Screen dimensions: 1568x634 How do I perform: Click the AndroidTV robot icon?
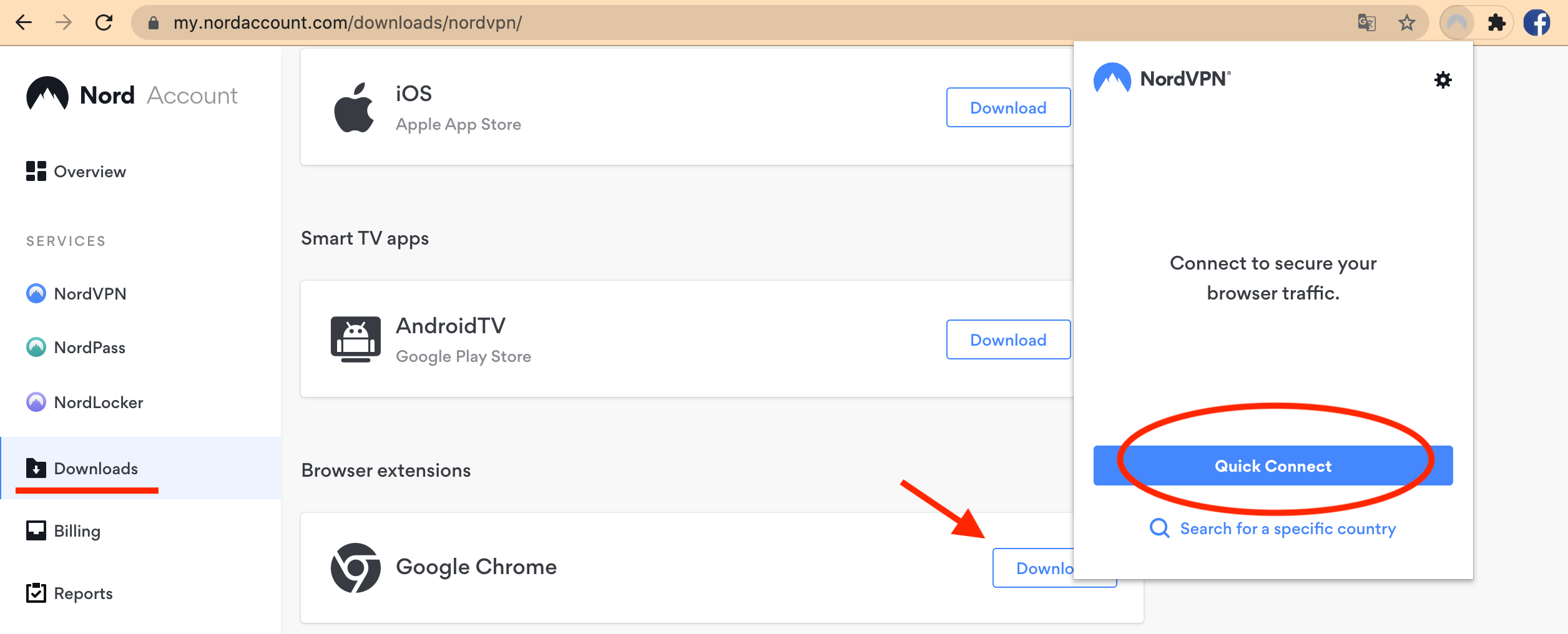coord(356,339)
